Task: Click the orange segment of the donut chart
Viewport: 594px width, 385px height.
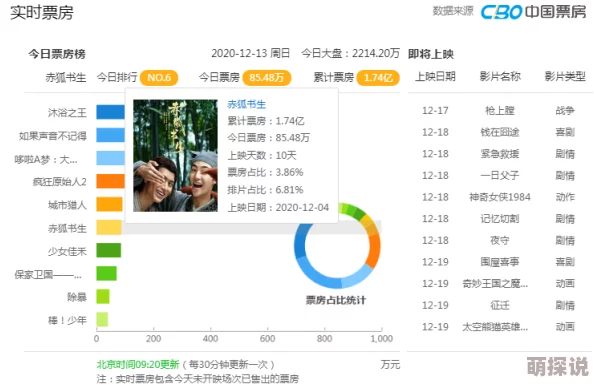Action: point(374,251)
